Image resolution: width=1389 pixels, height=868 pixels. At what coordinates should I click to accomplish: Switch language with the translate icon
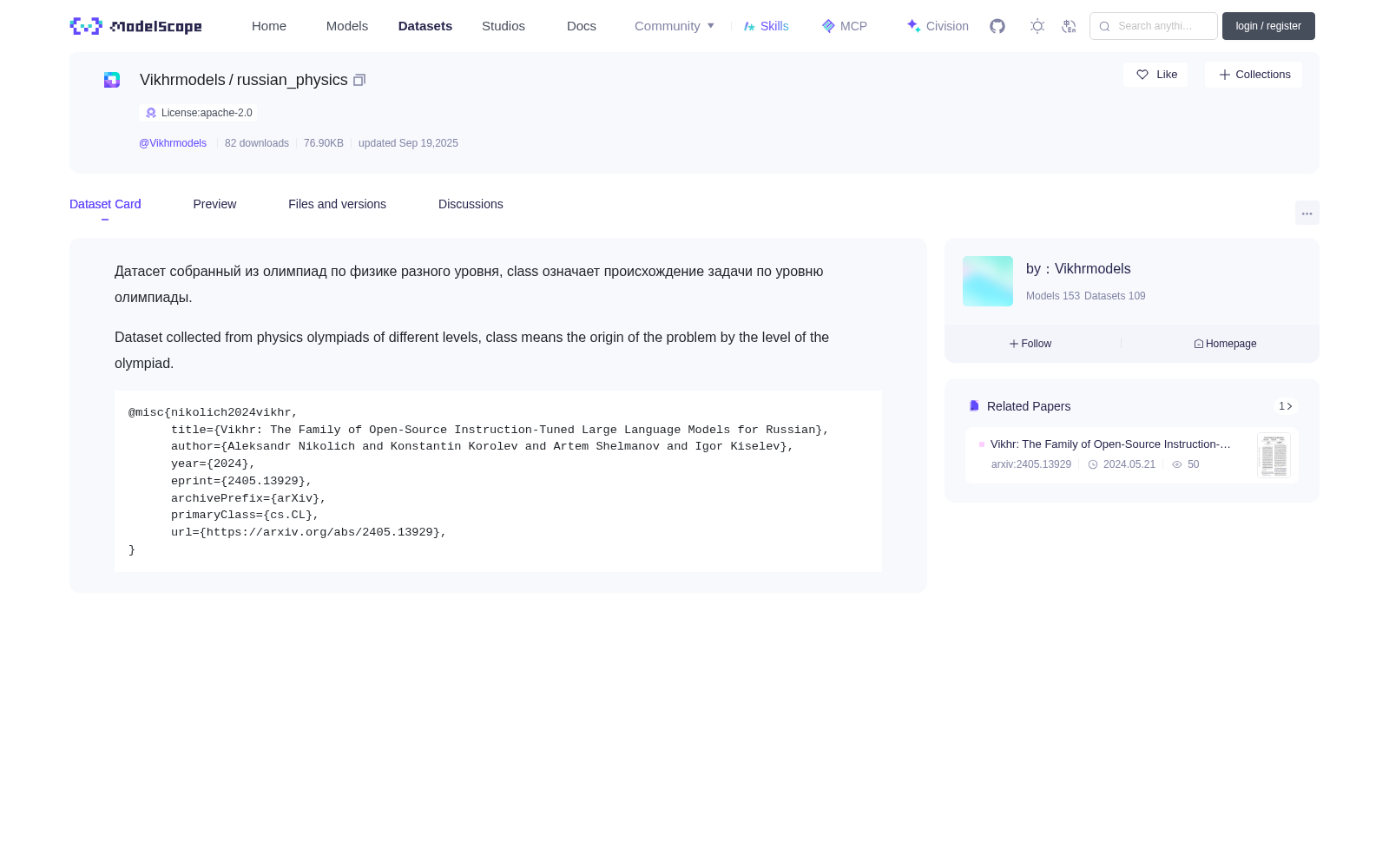point(1069,26)
